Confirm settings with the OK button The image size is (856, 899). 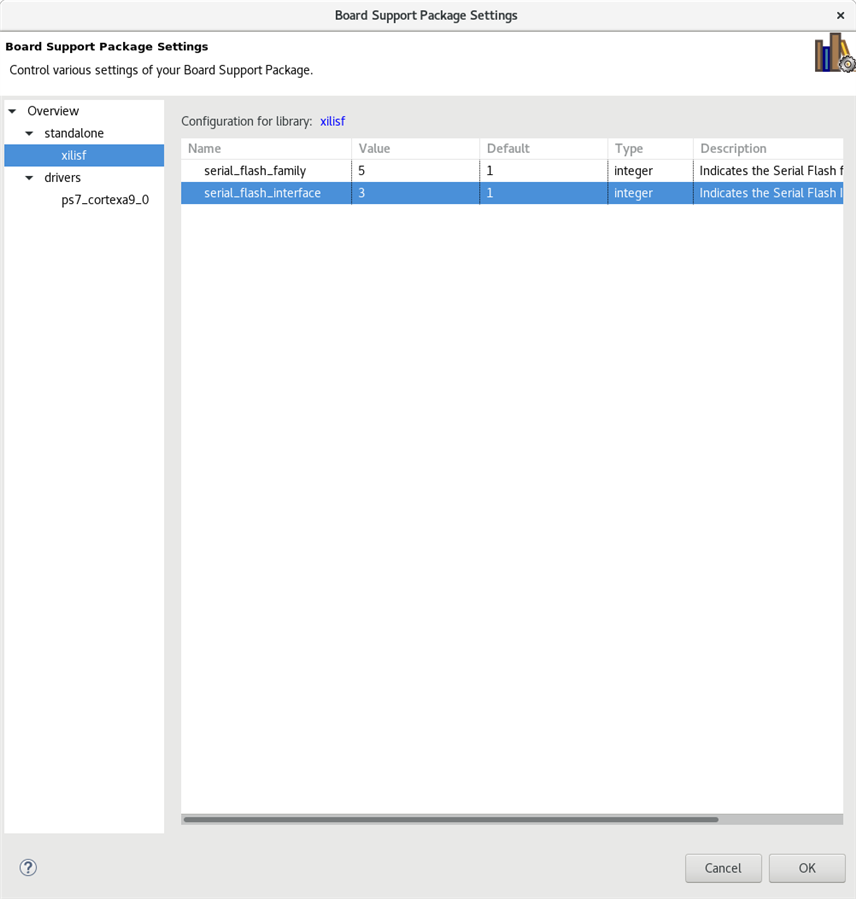(807, 868)
